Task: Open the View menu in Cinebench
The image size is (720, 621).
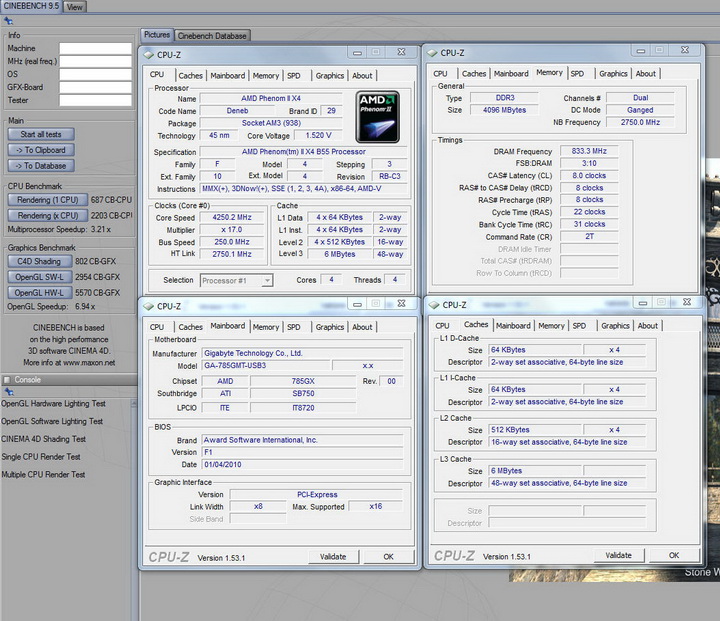Action: pyautogui.click(x=75, y=7)
